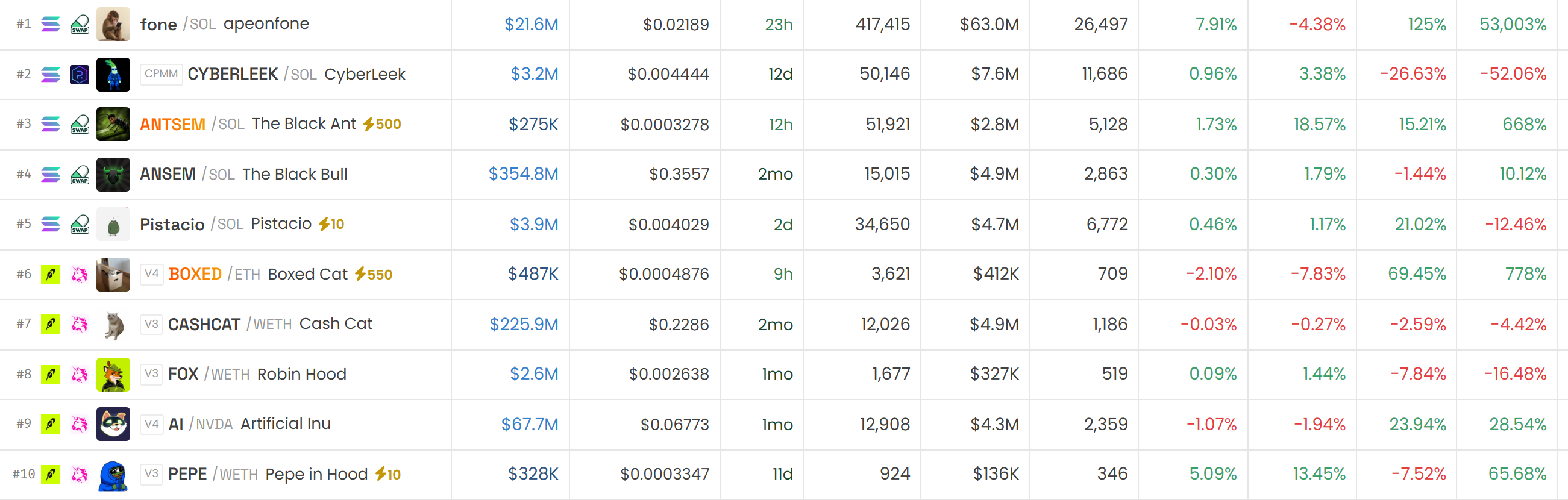Open the fone / SOL apeonfone pair
The width and height of the screenshot is (1568, 500).
[225, 24]
